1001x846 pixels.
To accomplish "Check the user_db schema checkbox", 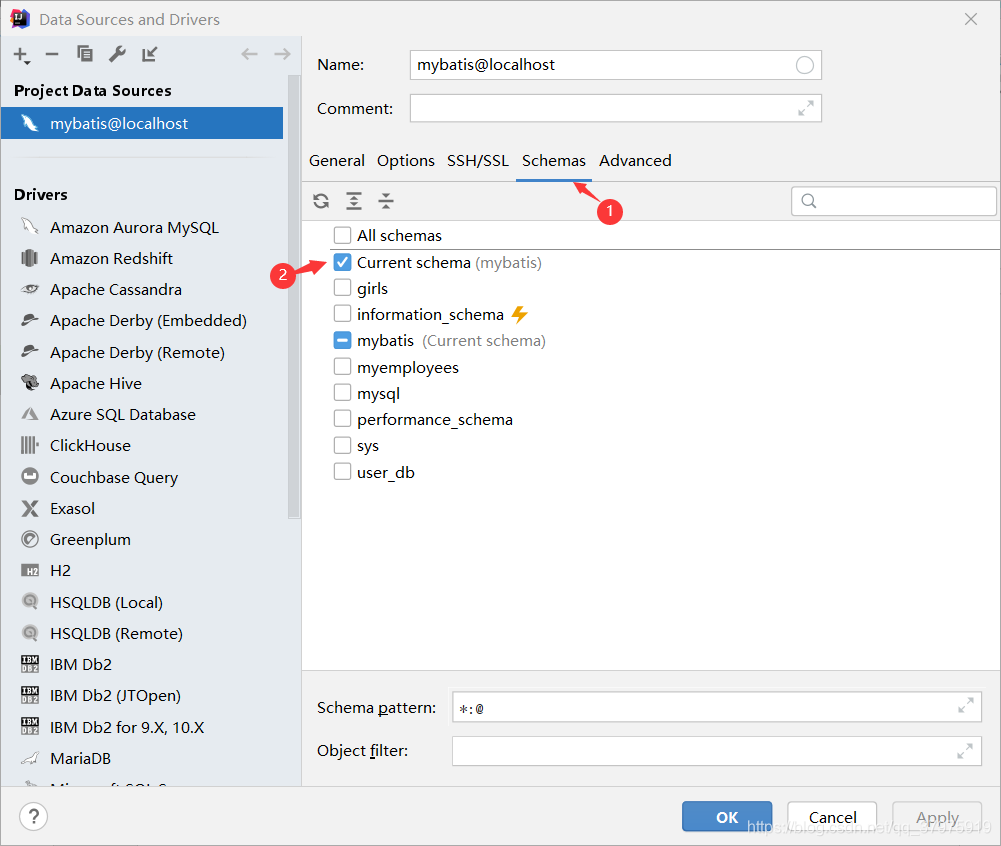I will tap(342, 472).
